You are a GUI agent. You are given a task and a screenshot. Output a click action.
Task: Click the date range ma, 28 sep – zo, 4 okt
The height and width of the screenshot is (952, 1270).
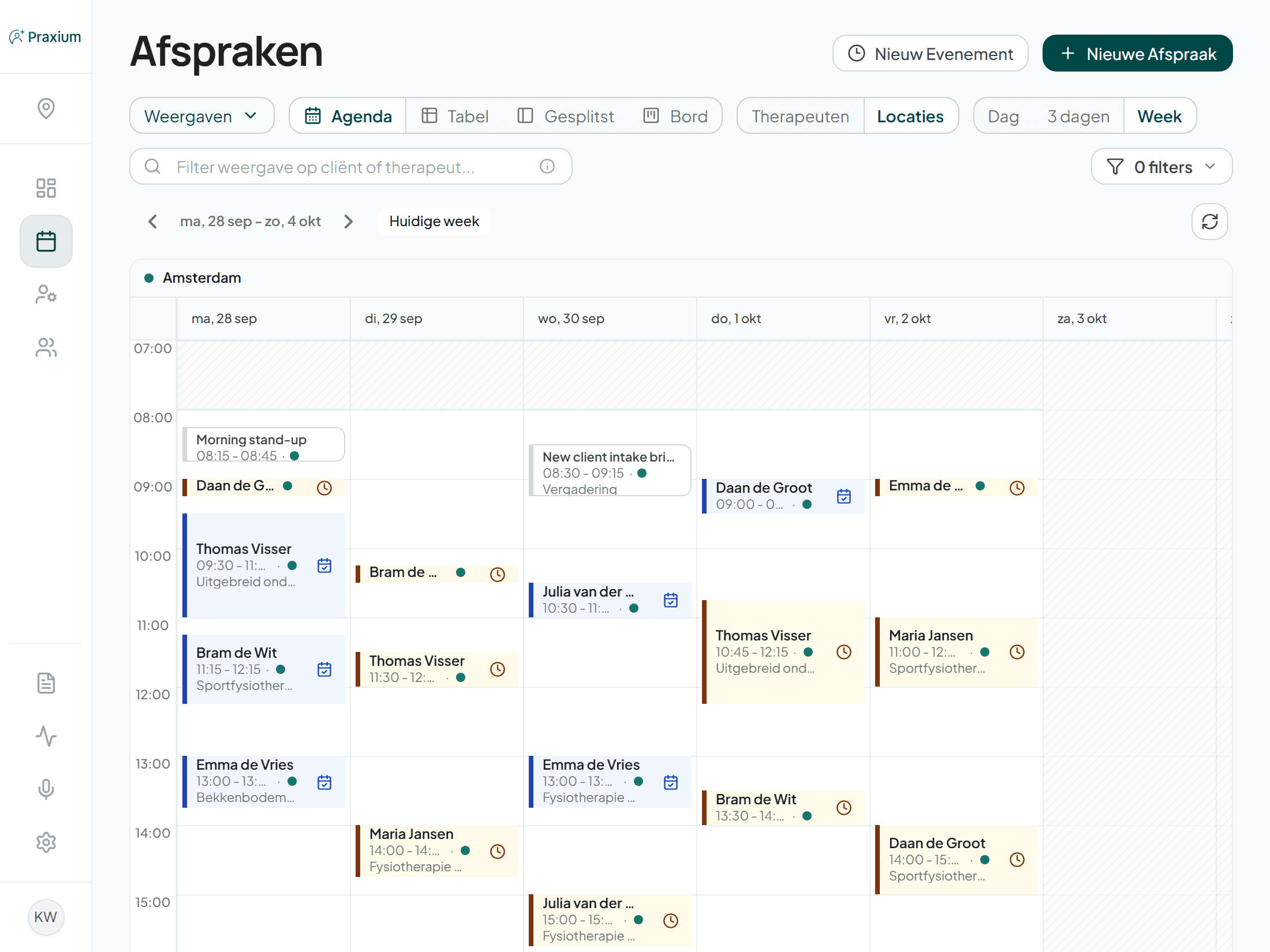[250, 222]
